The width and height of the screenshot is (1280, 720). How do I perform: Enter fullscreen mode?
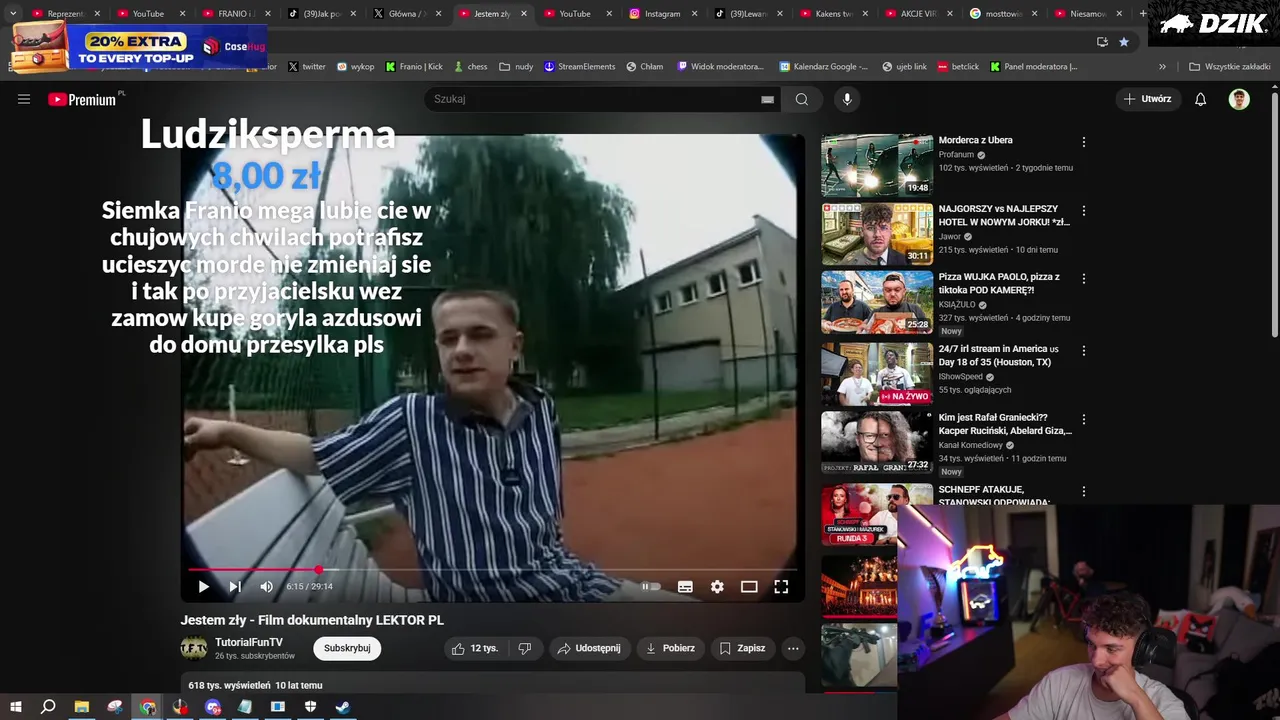coord(781,587)
